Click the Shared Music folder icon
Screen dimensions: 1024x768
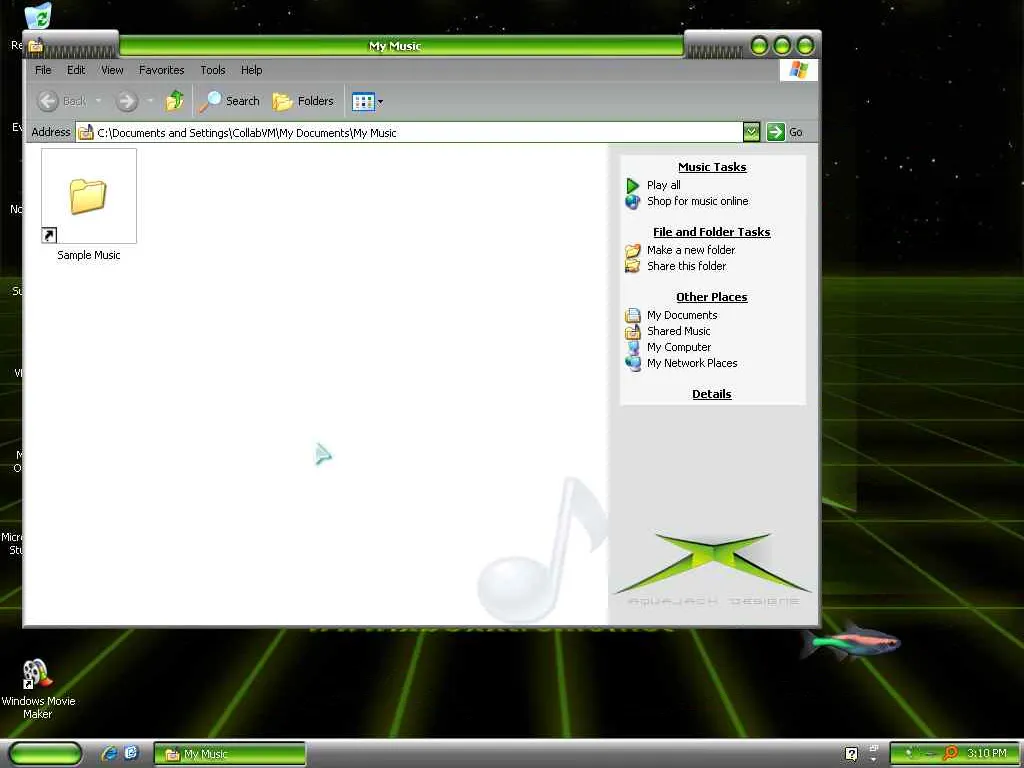tap(633, 332)
